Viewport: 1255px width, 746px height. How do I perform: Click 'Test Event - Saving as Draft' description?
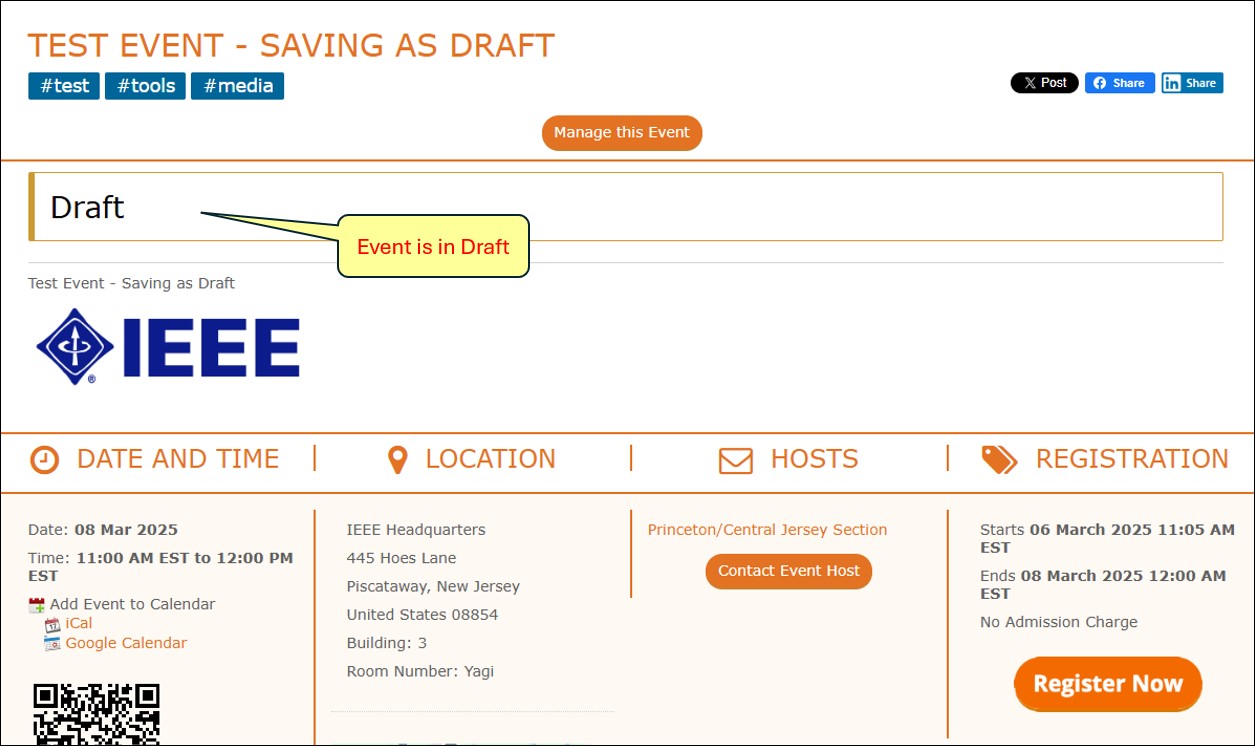(131, 283)
